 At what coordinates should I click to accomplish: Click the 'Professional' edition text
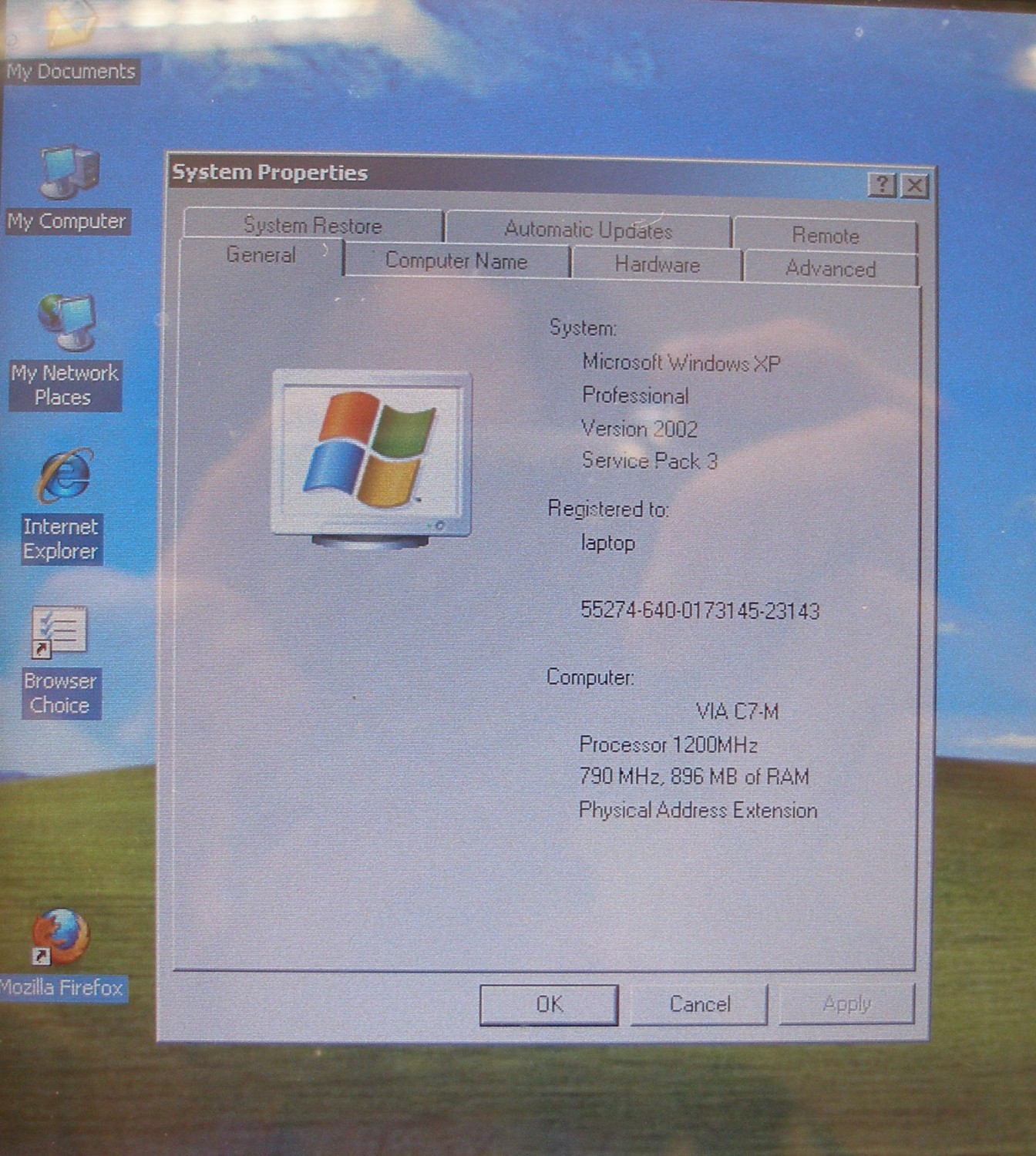(635, 395)
